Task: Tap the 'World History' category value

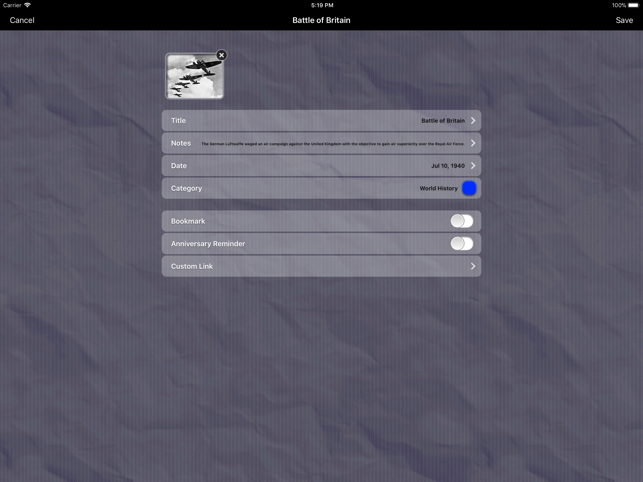Action: (x=438, y=188)
